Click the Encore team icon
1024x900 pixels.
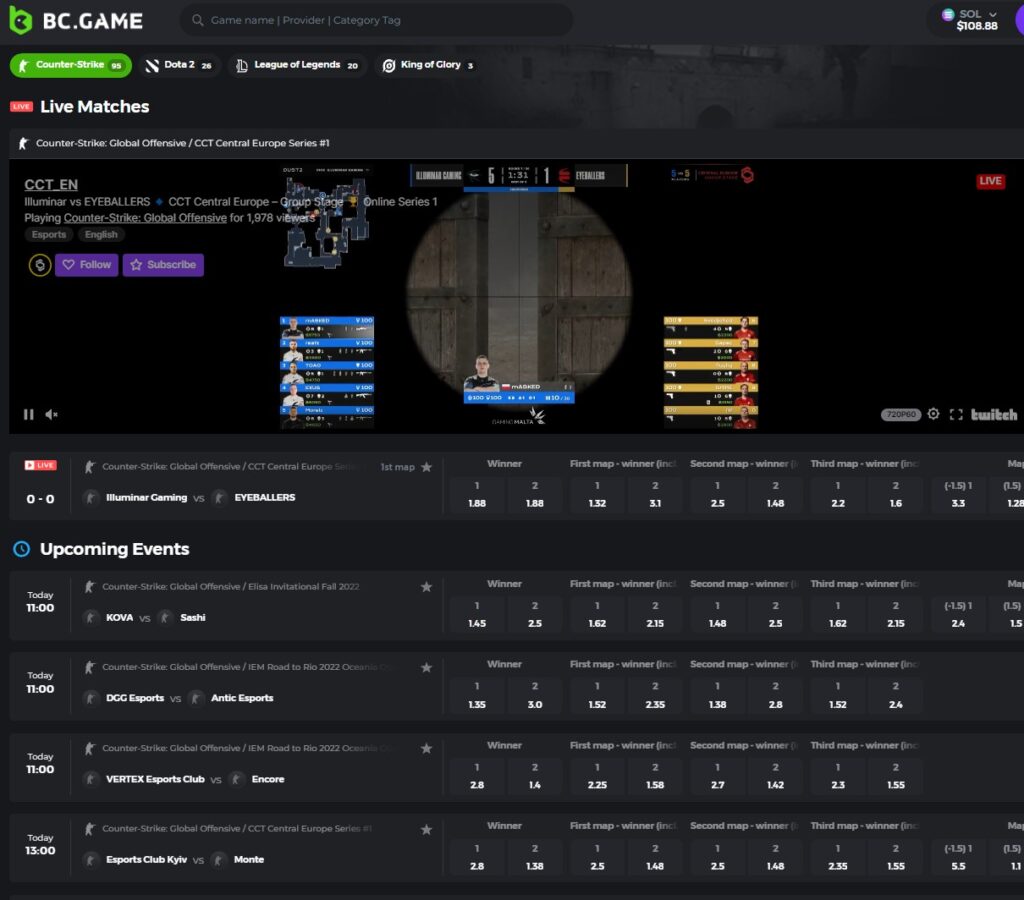tap(236, 779)
